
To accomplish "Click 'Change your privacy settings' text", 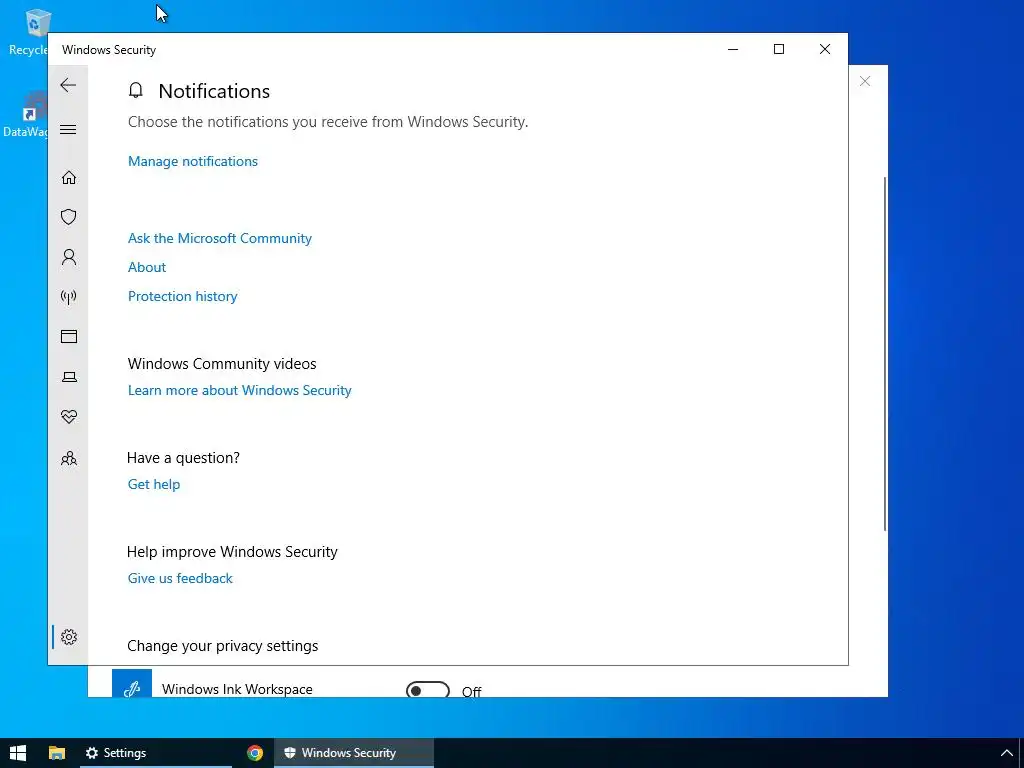I will point(223,646).
